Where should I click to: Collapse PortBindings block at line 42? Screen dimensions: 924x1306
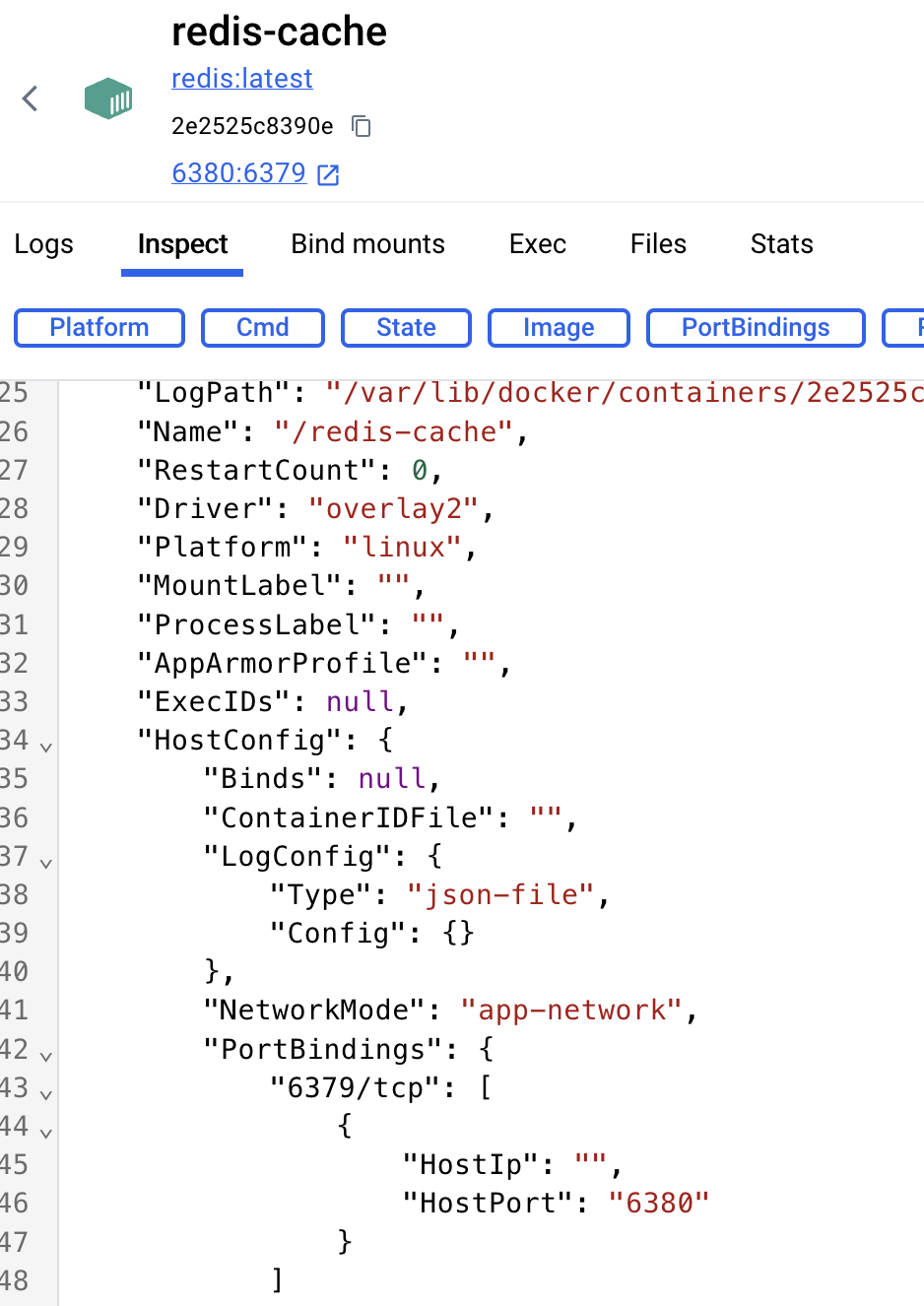click(46, 1057)
